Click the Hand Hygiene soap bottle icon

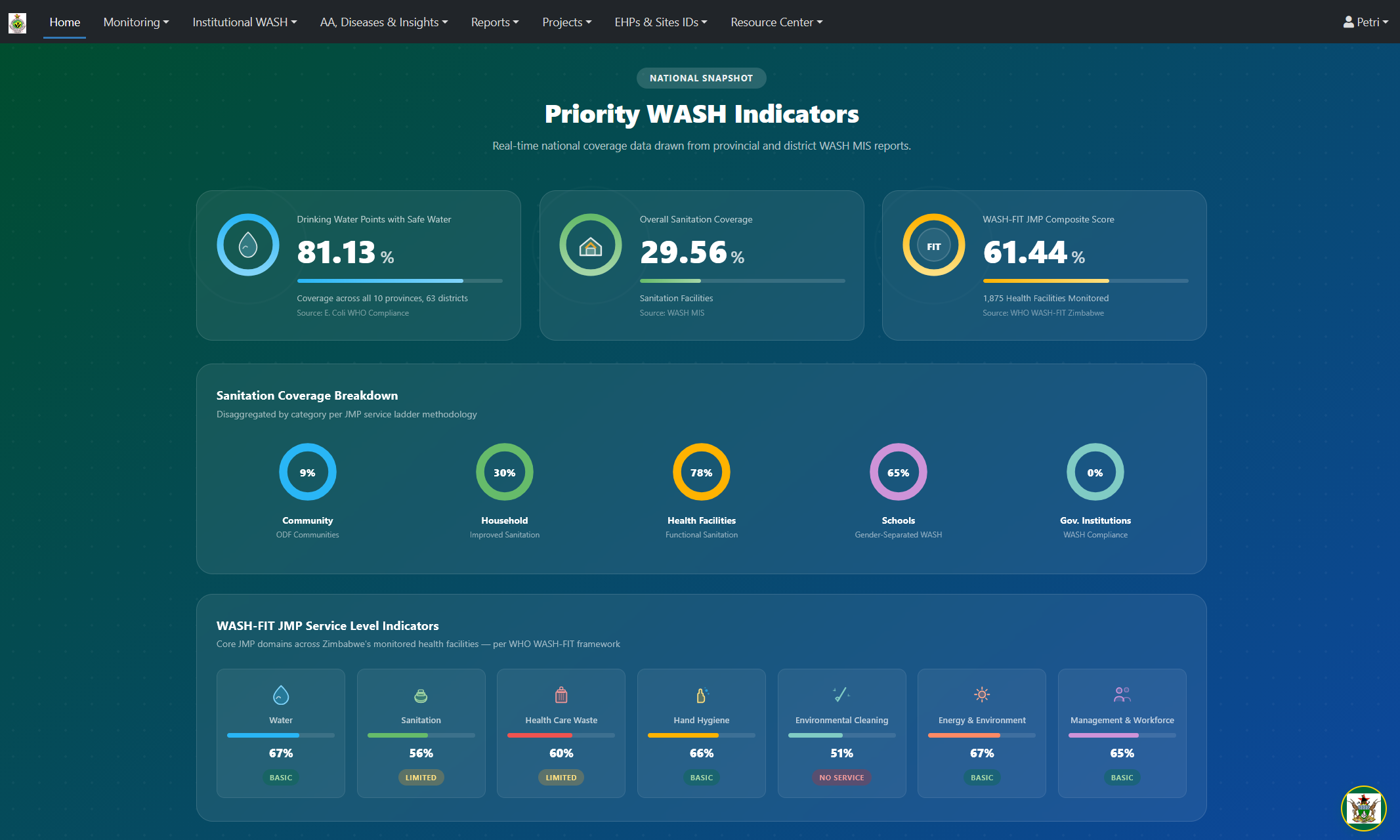pyautogui.click(x=702, y=694)
